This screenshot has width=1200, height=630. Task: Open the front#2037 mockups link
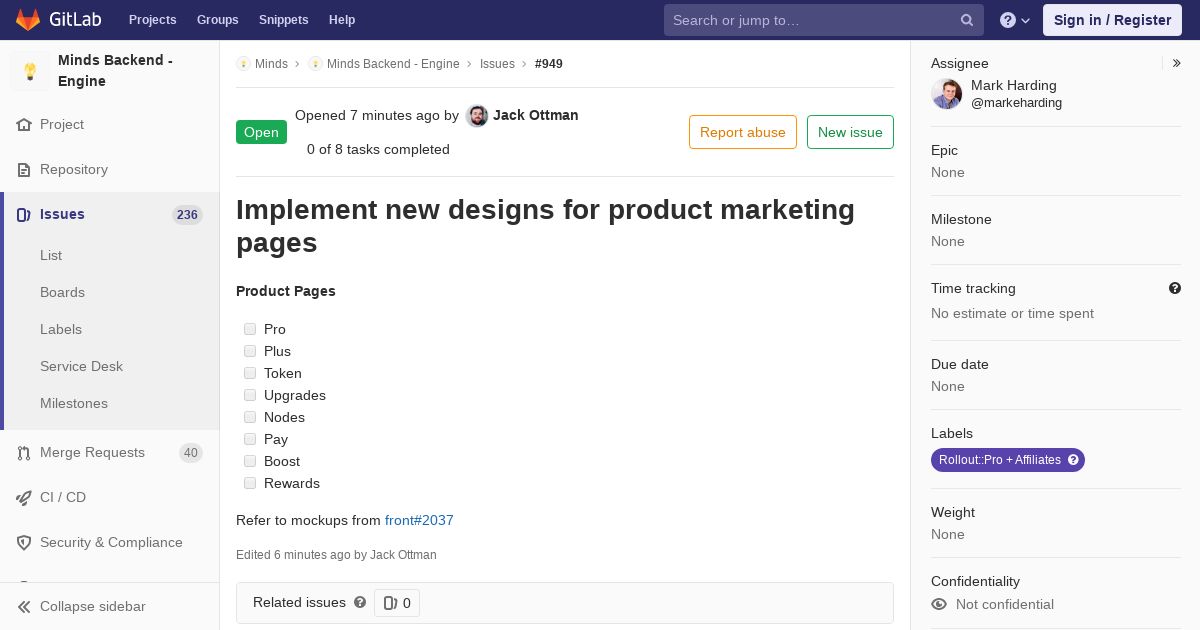pyautogui.click(x=419, y=520)
